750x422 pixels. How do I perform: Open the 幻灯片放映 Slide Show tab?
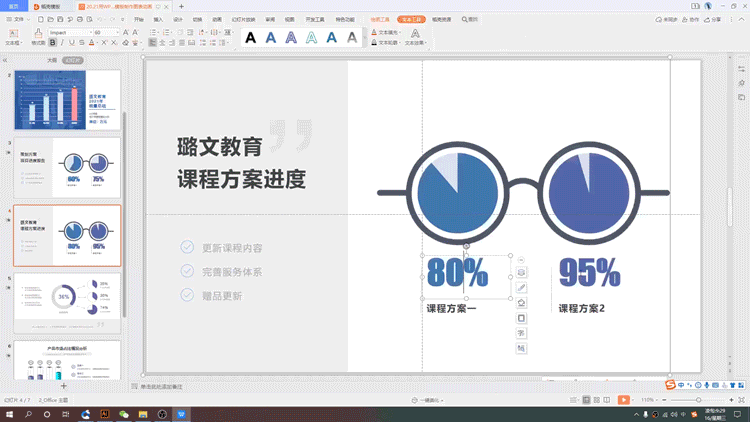[x=243, y=20]
